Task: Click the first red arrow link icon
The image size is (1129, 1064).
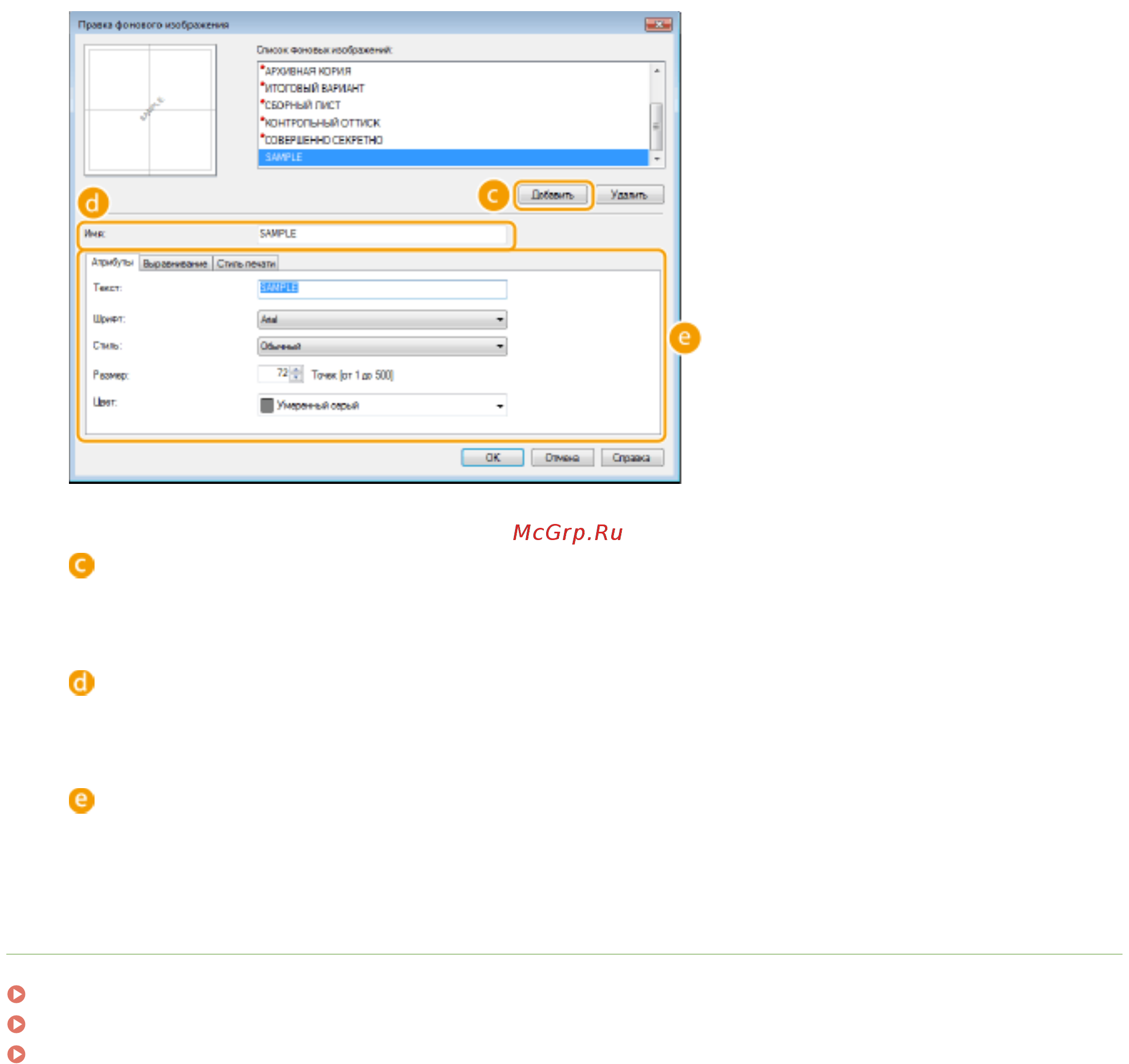Action: (x=17, y=993)
